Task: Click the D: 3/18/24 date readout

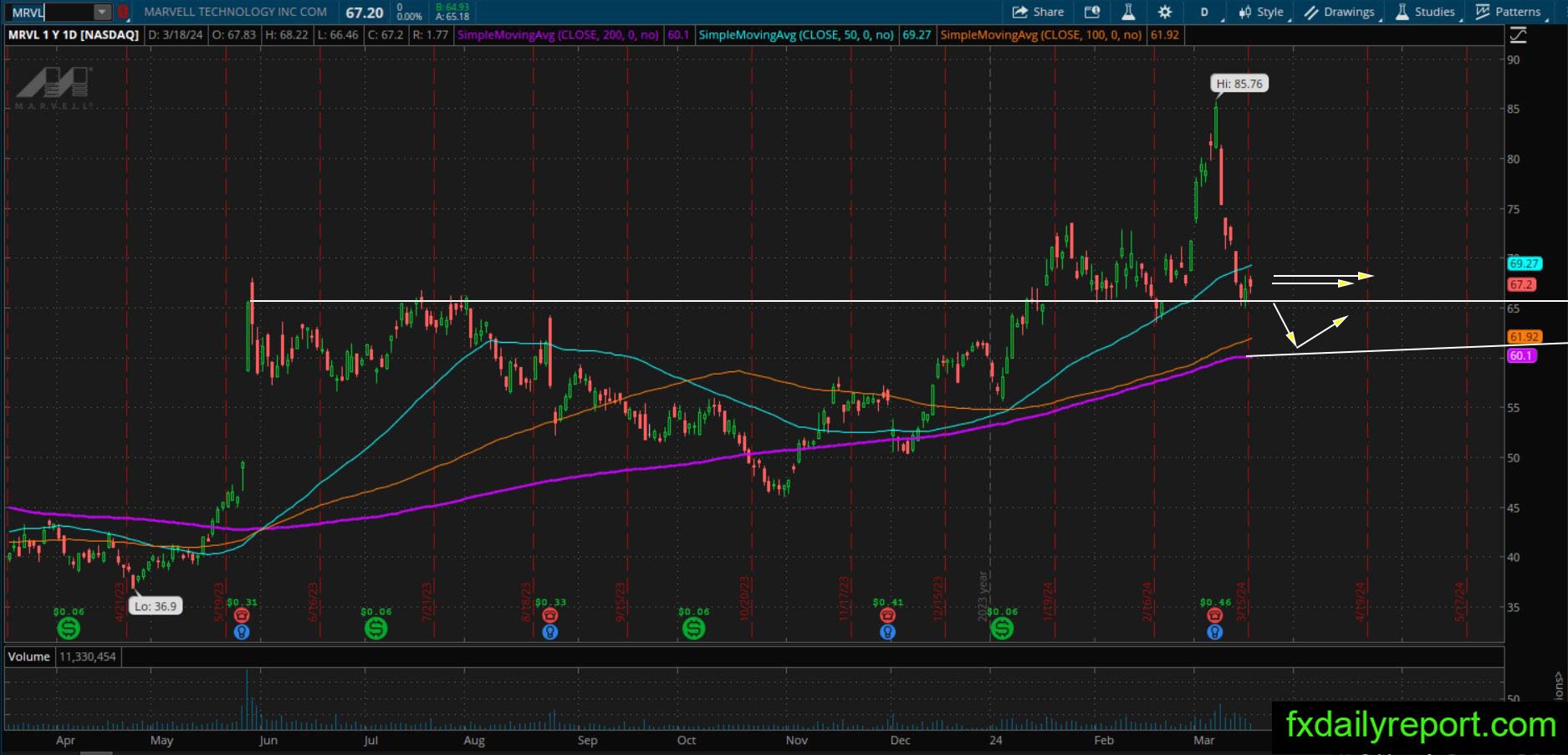Action: coord(176,35)
